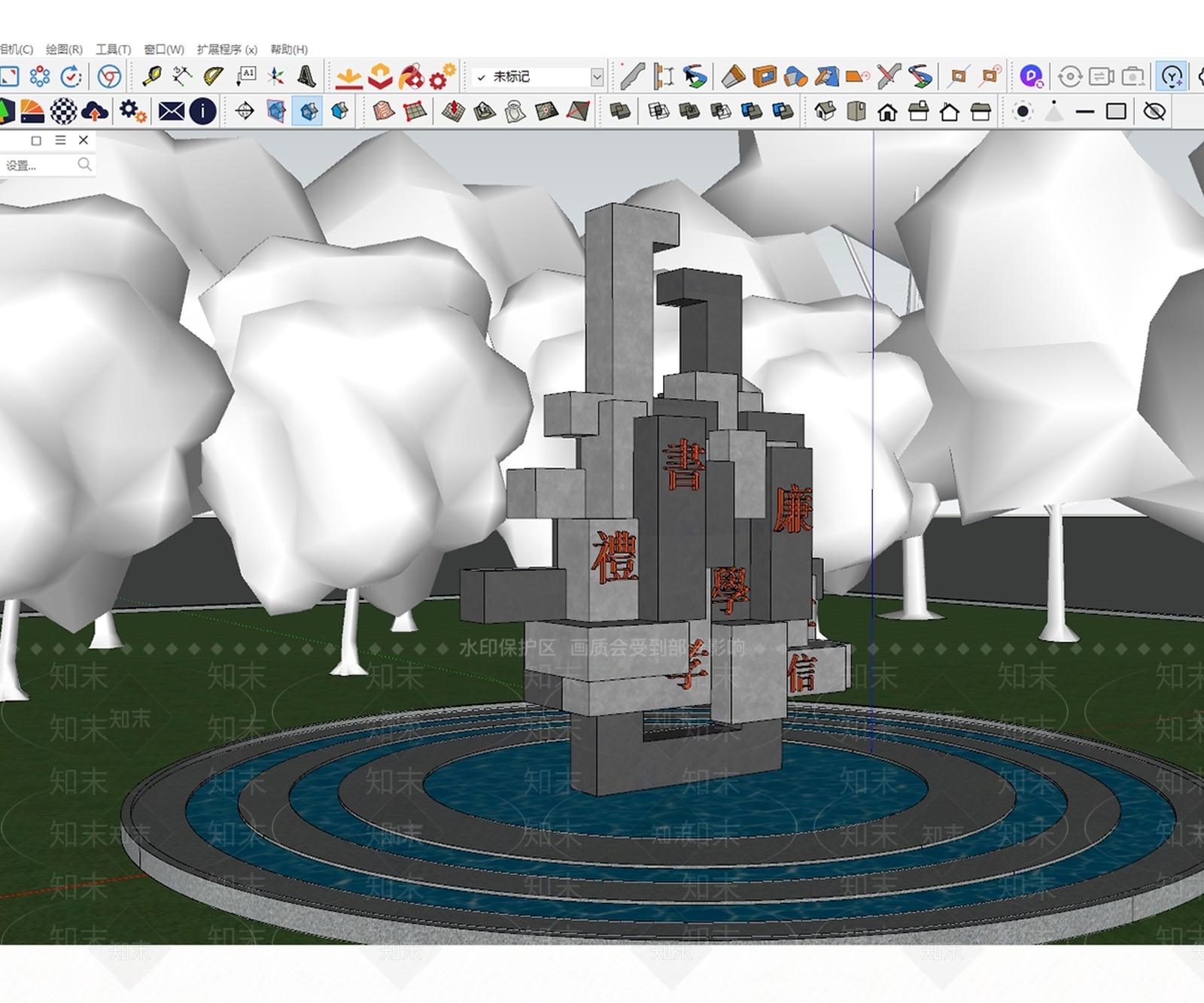Click the checkered sphere icon
Image resolution: width=1204 pixels, height=1003 pixels.
click(x=63, y=111)
